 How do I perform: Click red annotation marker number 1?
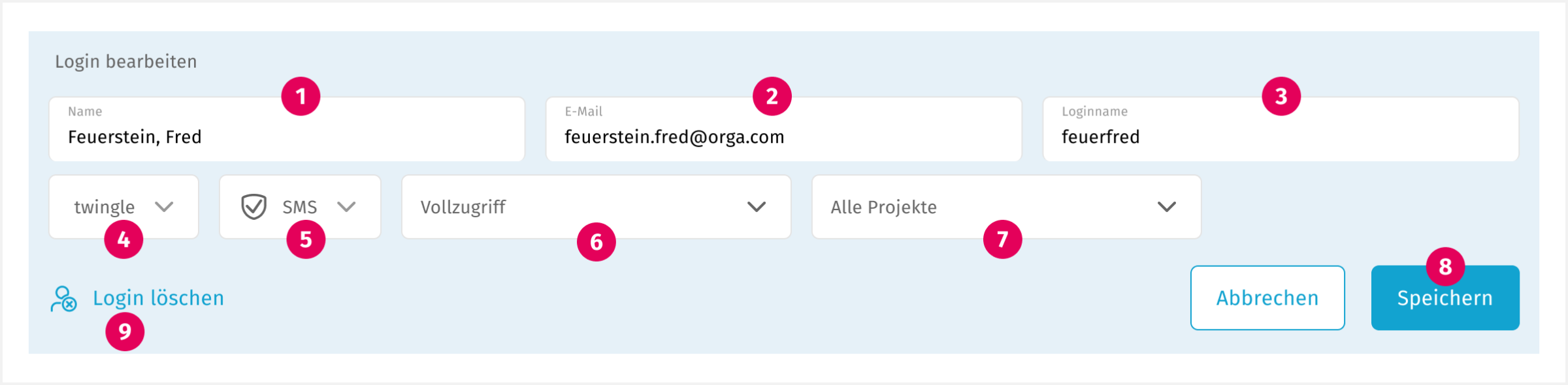tap(301, 97)
